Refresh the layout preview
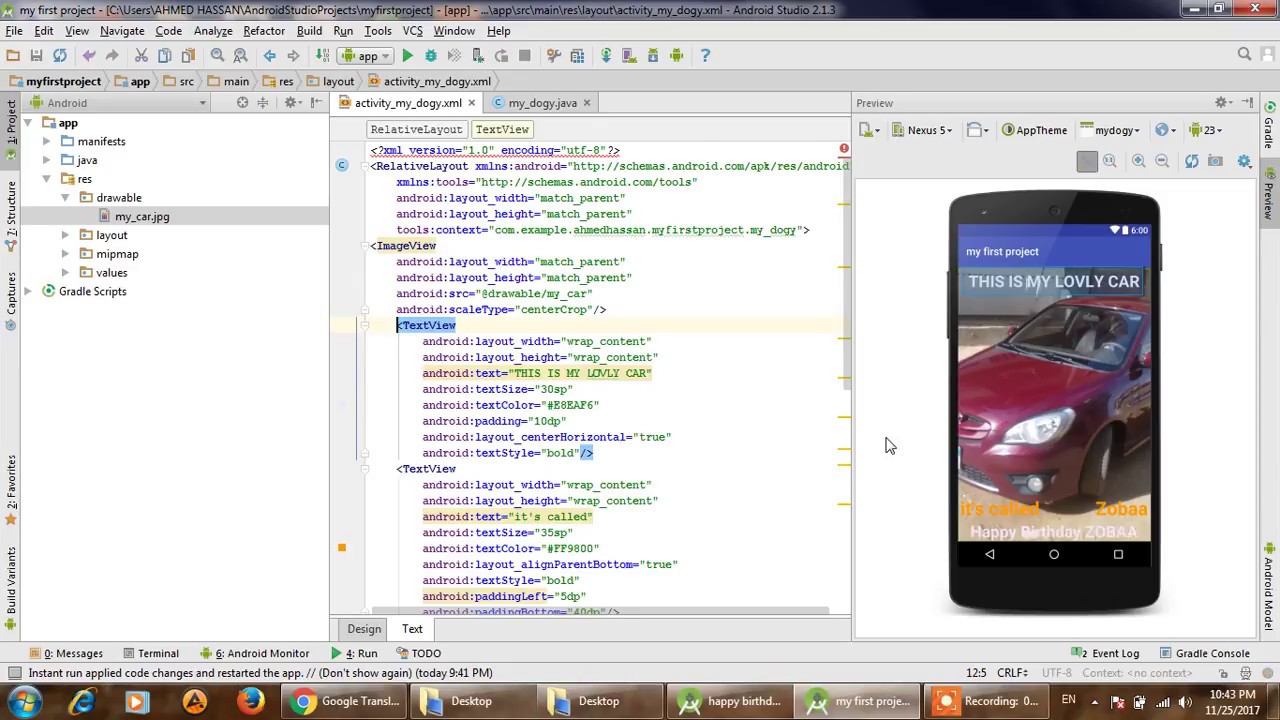Viewport: 1280px width, 720px height. click(1191, 161)
